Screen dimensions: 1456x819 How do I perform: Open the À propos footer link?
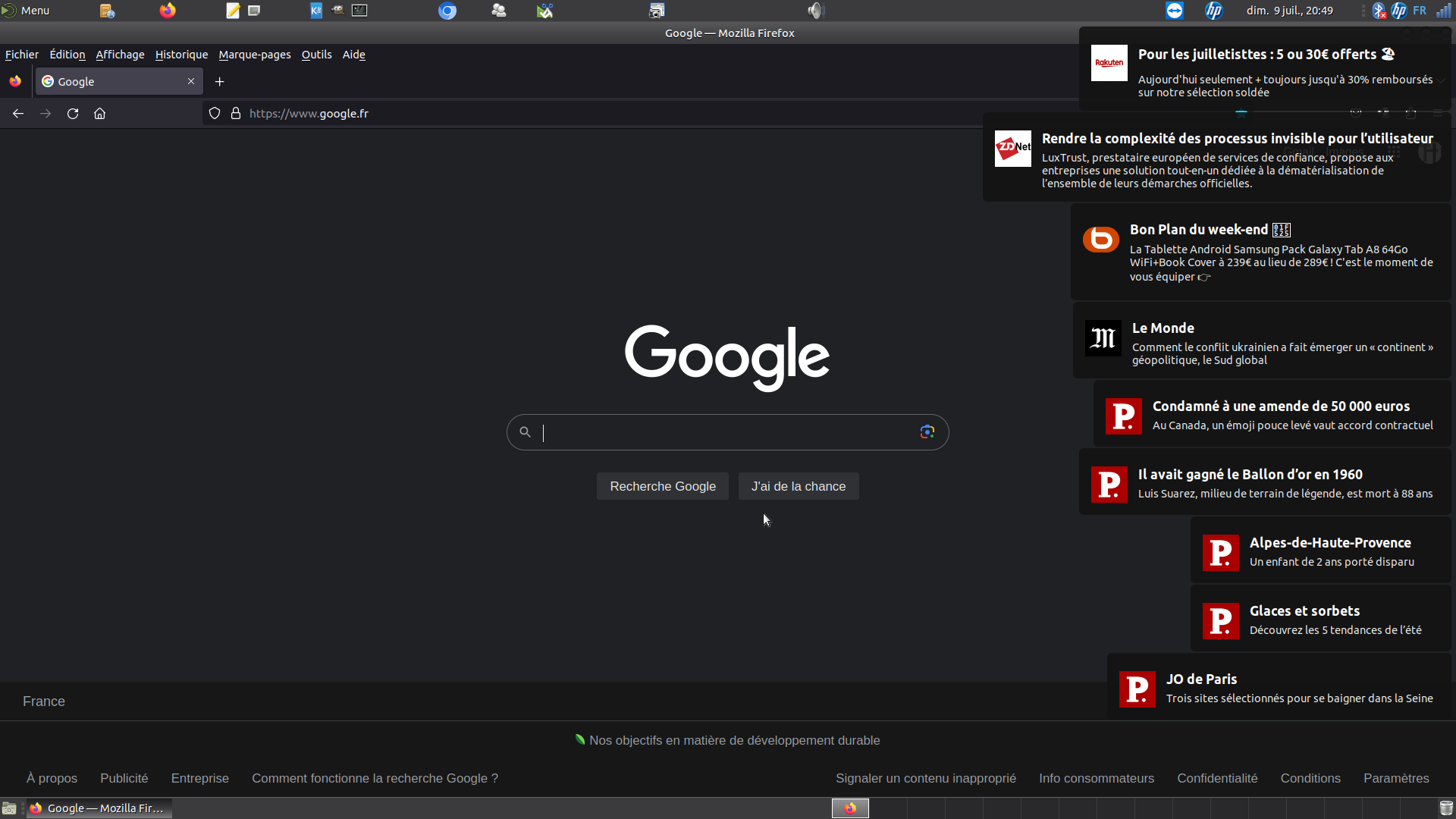52,778
